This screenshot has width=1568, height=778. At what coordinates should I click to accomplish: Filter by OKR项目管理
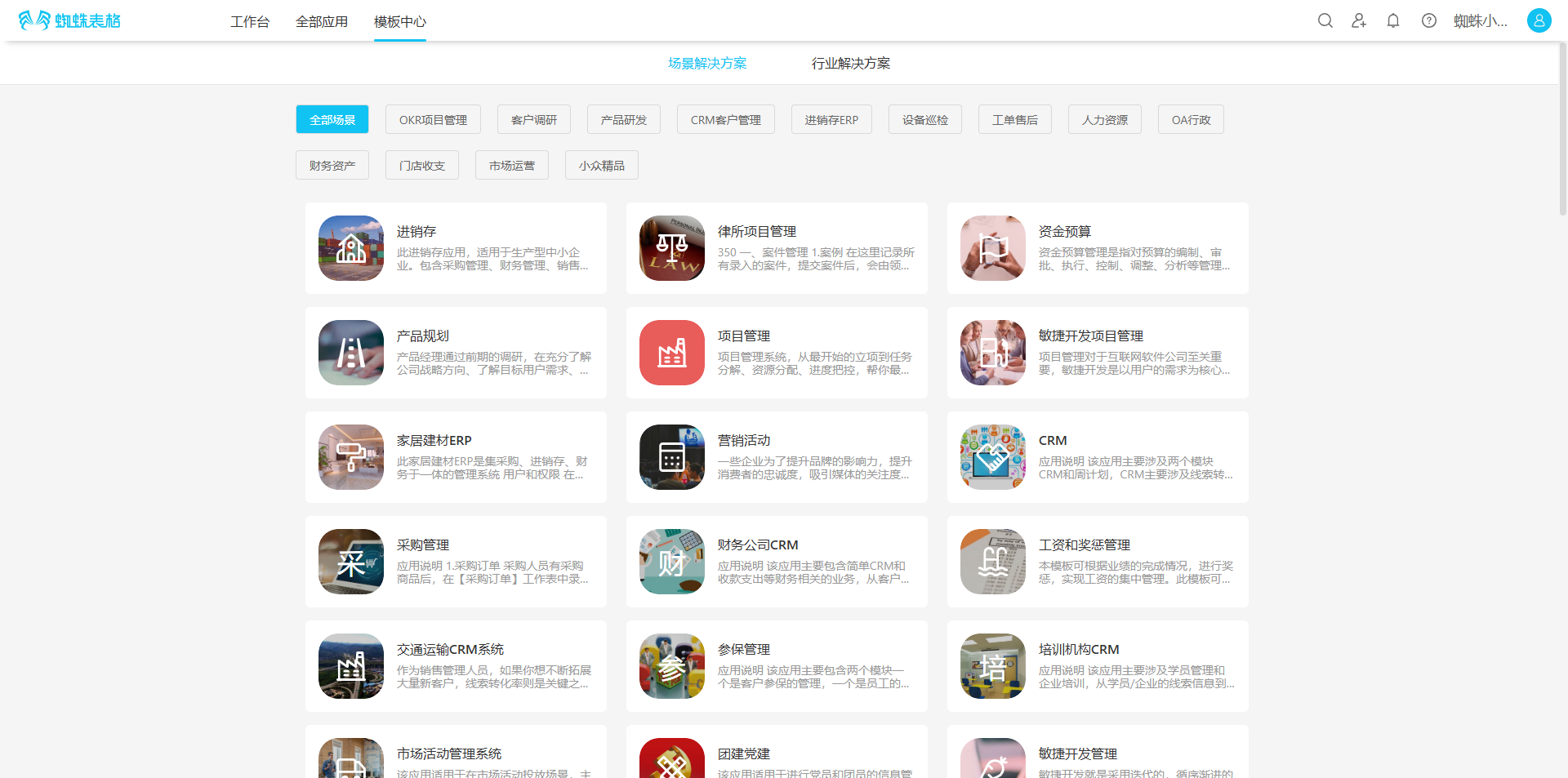pyautogui.click(x=433, y=119)
